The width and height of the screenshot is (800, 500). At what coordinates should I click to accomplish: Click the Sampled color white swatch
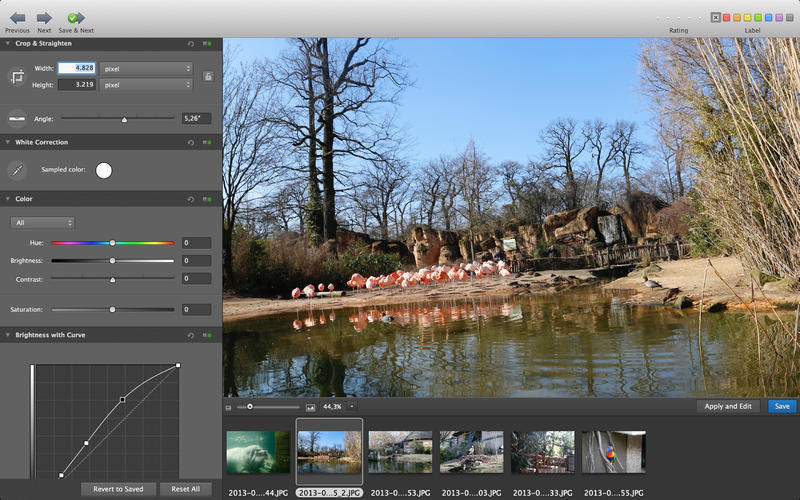(104, 170)
